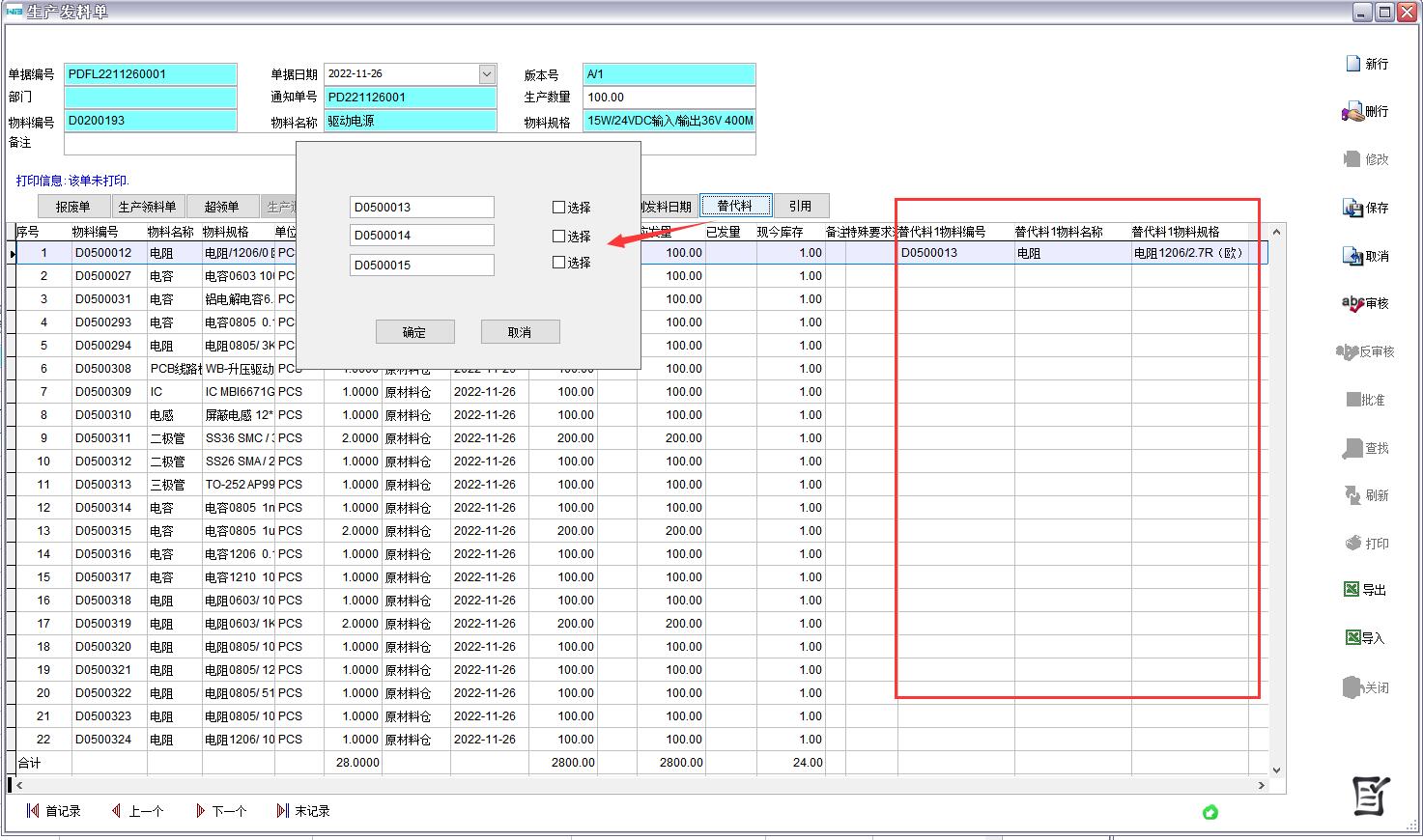Click 取消 button in the popup dialog
This screenshot has width=1423, height=840.
520,332
